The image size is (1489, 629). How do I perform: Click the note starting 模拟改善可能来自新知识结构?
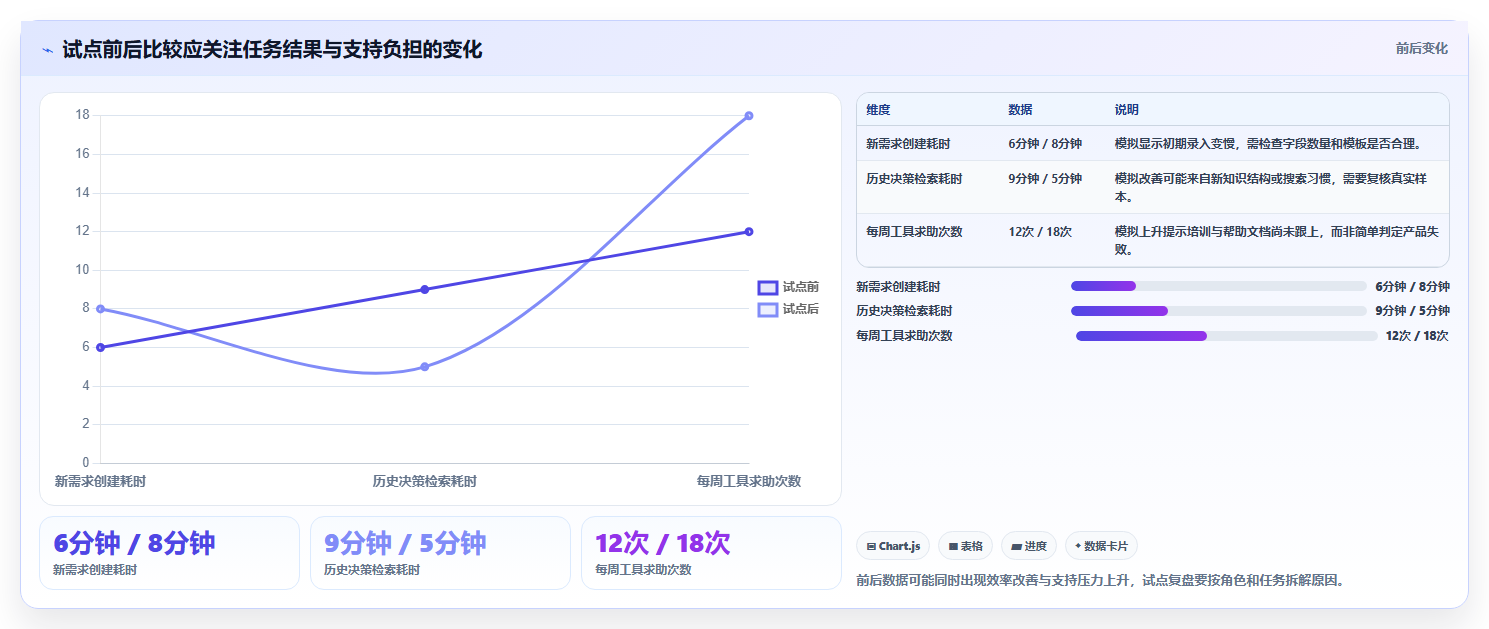point(1273,187)
